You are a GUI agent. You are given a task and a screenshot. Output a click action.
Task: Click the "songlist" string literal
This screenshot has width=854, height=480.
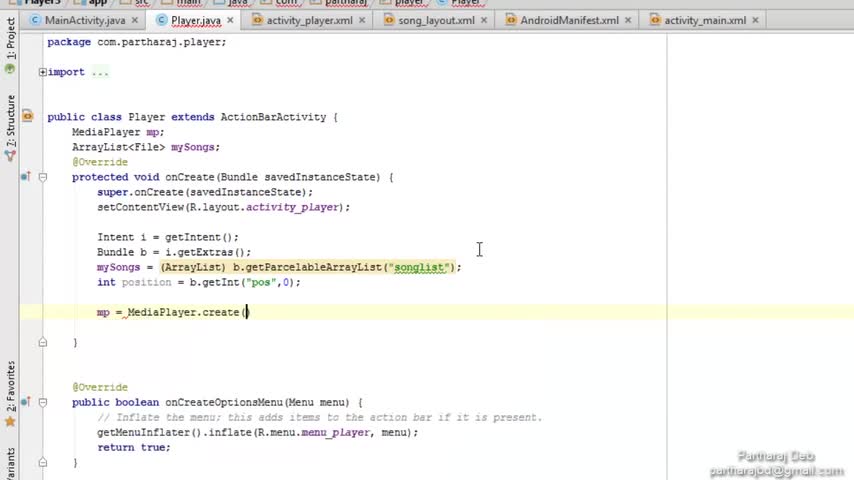click(x=419, y=268)
